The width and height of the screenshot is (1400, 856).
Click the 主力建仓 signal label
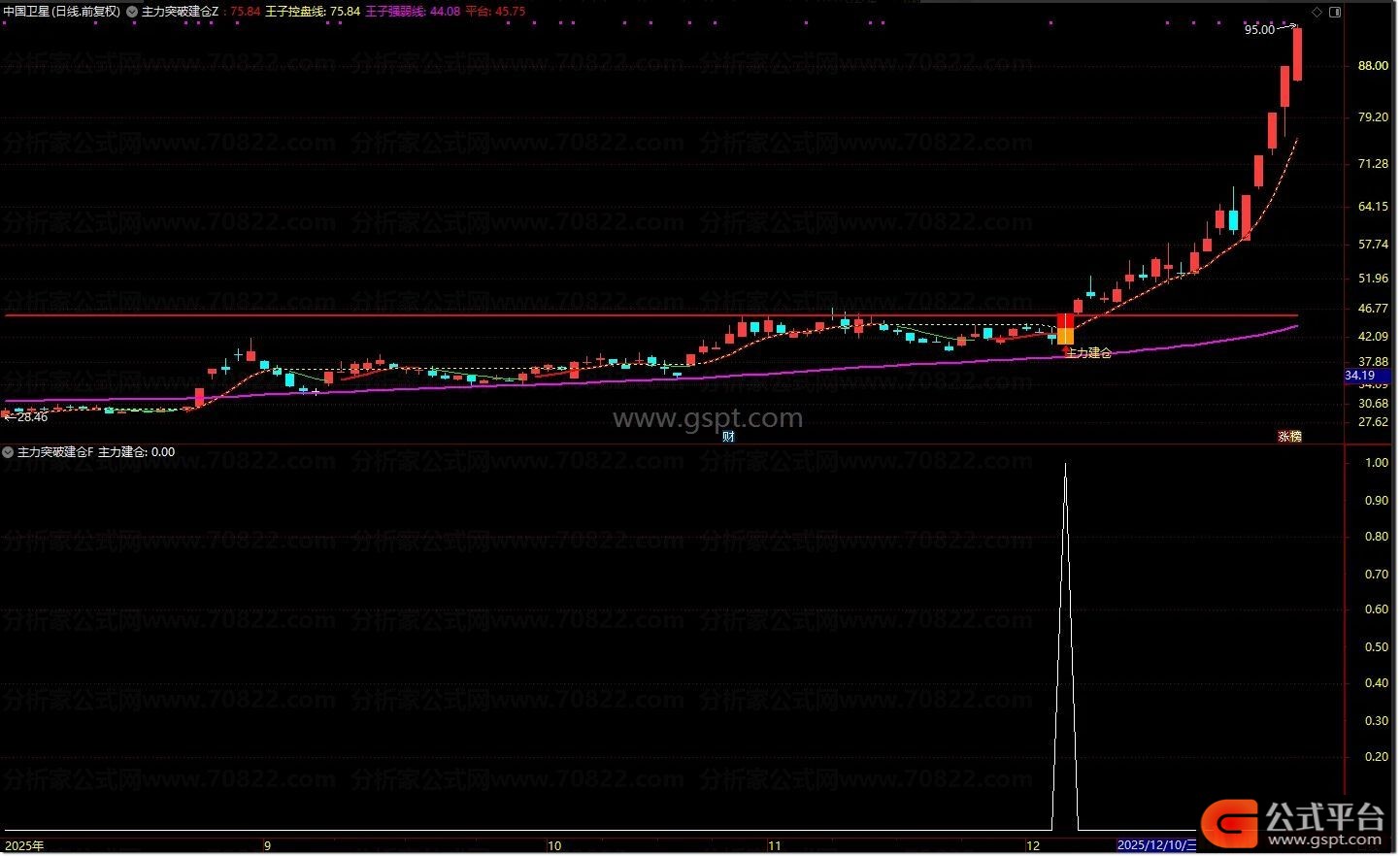pyautogui.click(x=1088, y=353)
